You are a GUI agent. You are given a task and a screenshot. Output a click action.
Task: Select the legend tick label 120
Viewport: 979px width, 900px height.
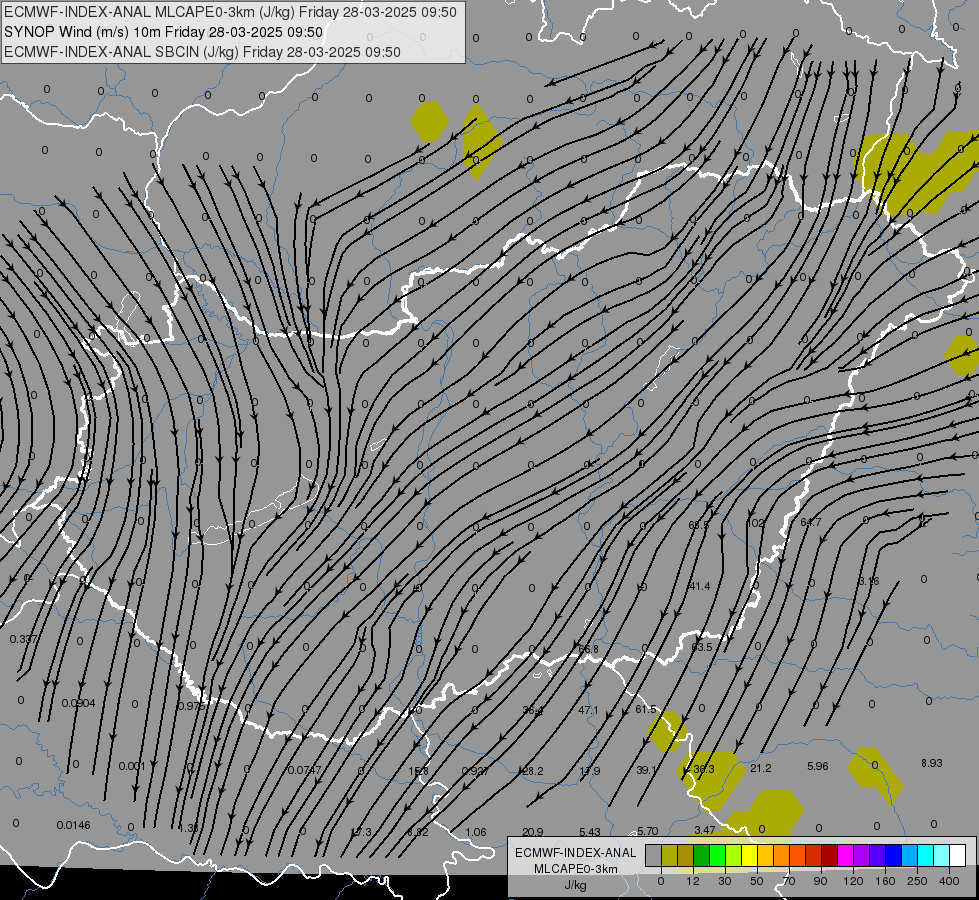click(853, 881)
